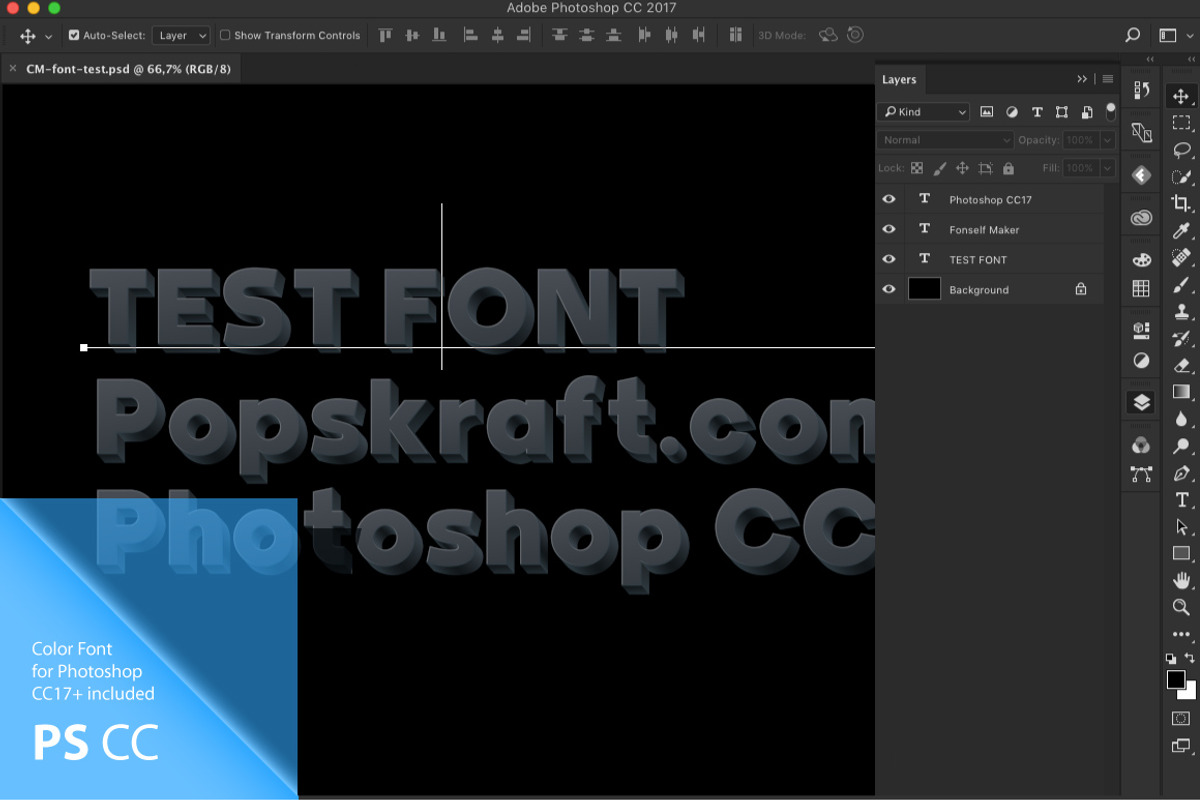This screenshot has height=800, width=1200.
Task: Hide the TEST FONT layer
Action: pos(888,260)
